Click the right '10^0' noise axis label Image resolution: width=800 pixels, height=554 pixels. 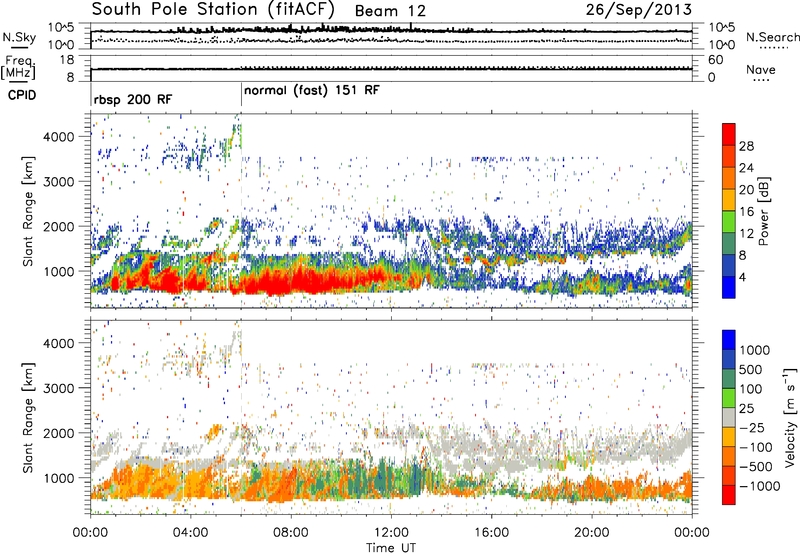(x=721, y=45)
